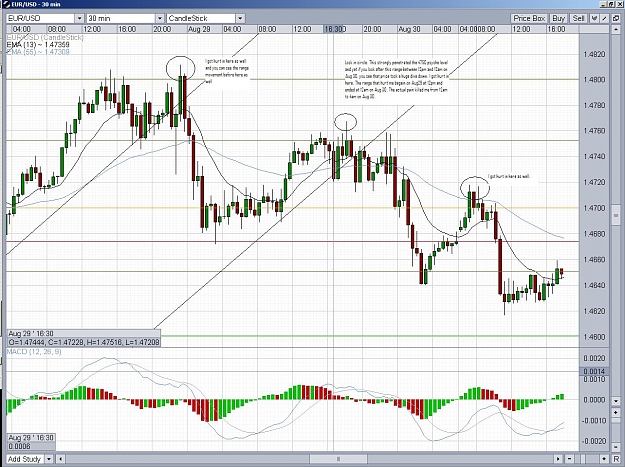Viewport: 625px width, 467px height.
Task: Click the vertical price scale scrollbar thumb
Action: 616,216
